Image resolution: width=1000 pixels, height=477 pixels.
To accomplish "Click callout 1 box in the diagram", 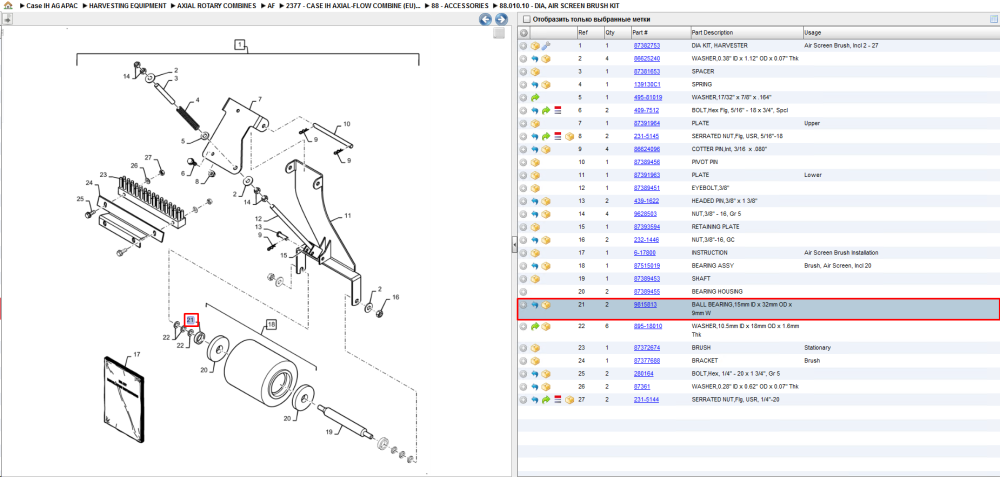I will click(x=240, y=45).
